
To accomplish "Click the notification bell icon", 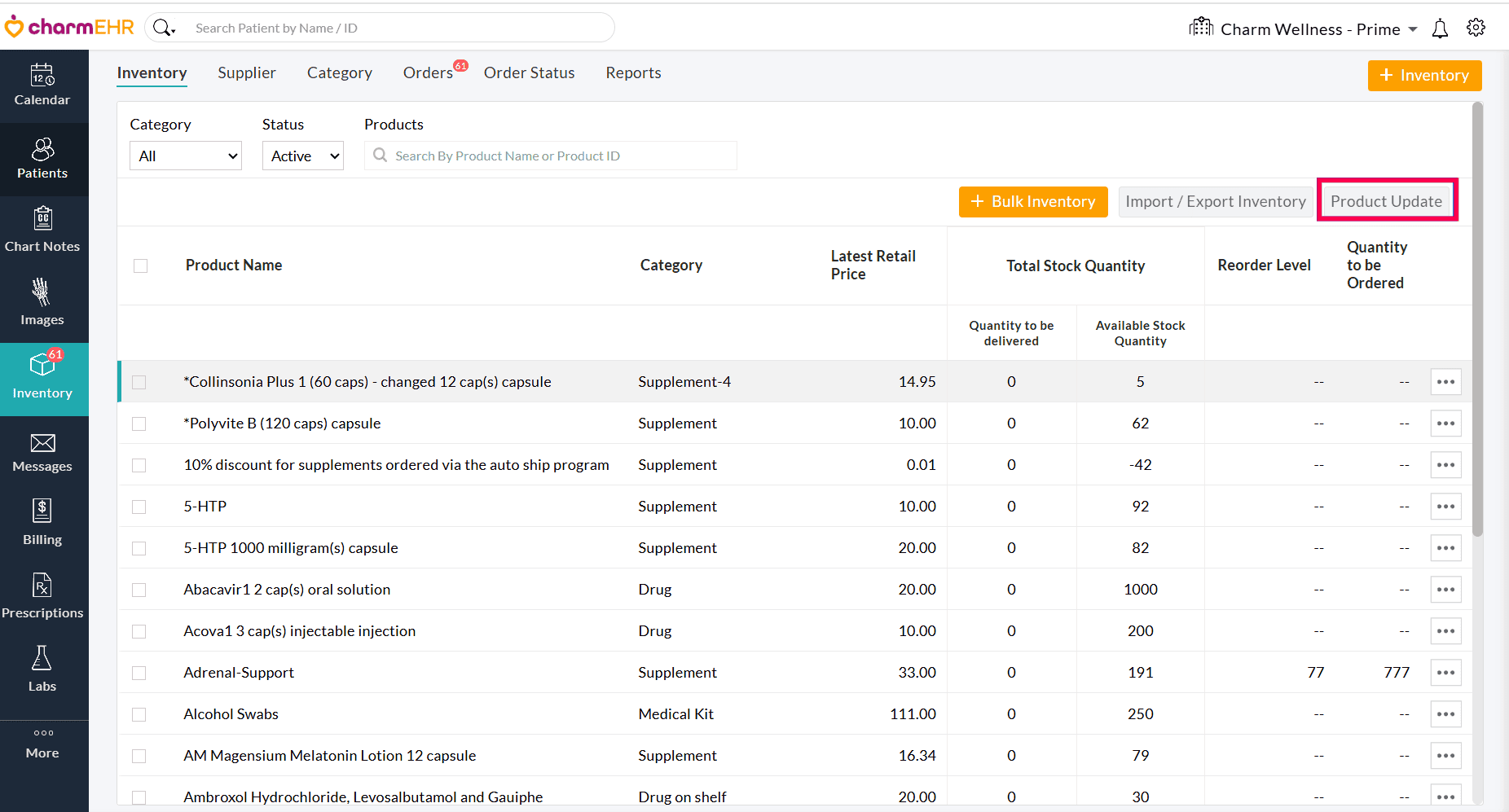I will click(1440, 29).
